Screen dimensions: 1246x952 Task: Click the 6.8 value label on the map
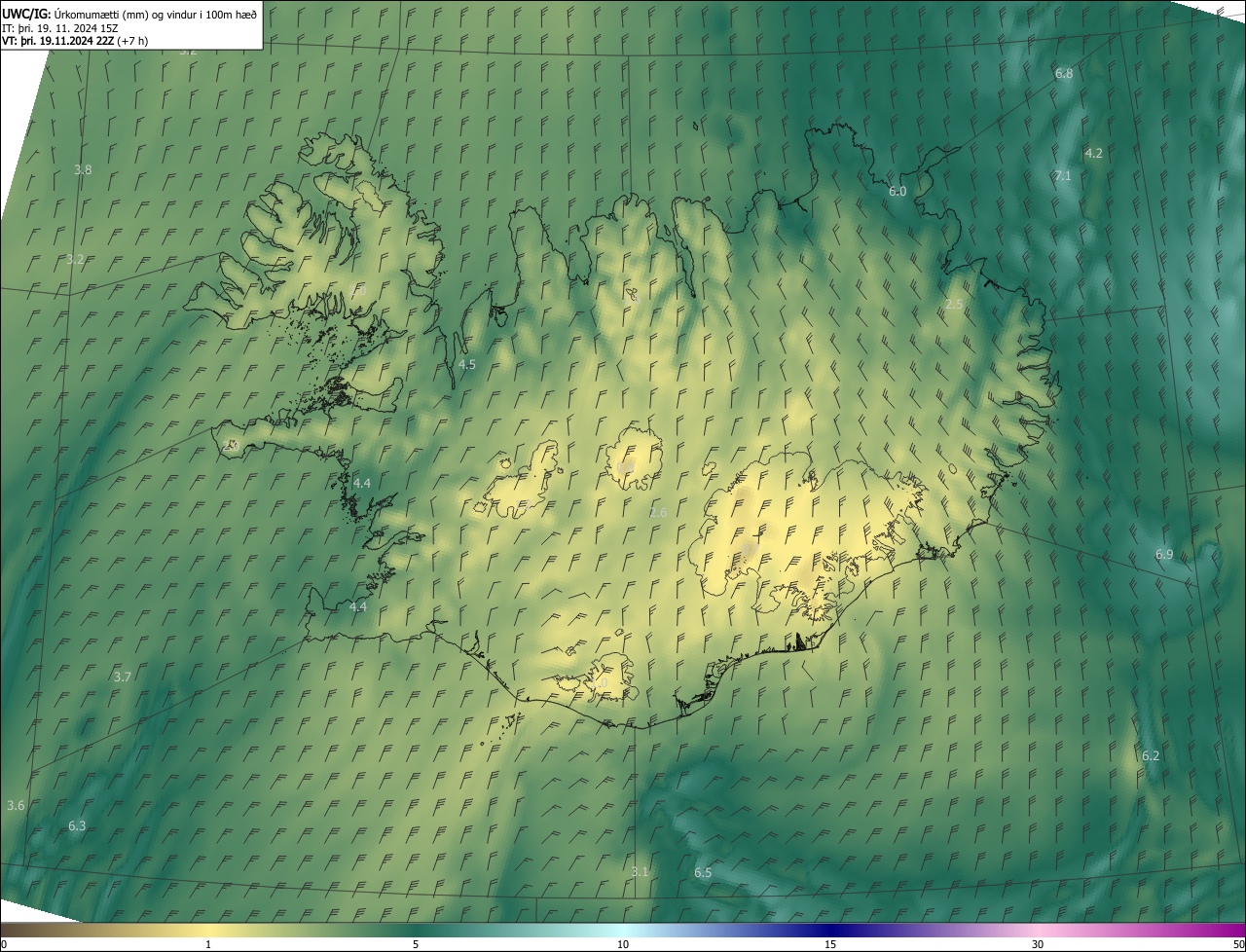pyautogui.click(x=1064, y=74)
